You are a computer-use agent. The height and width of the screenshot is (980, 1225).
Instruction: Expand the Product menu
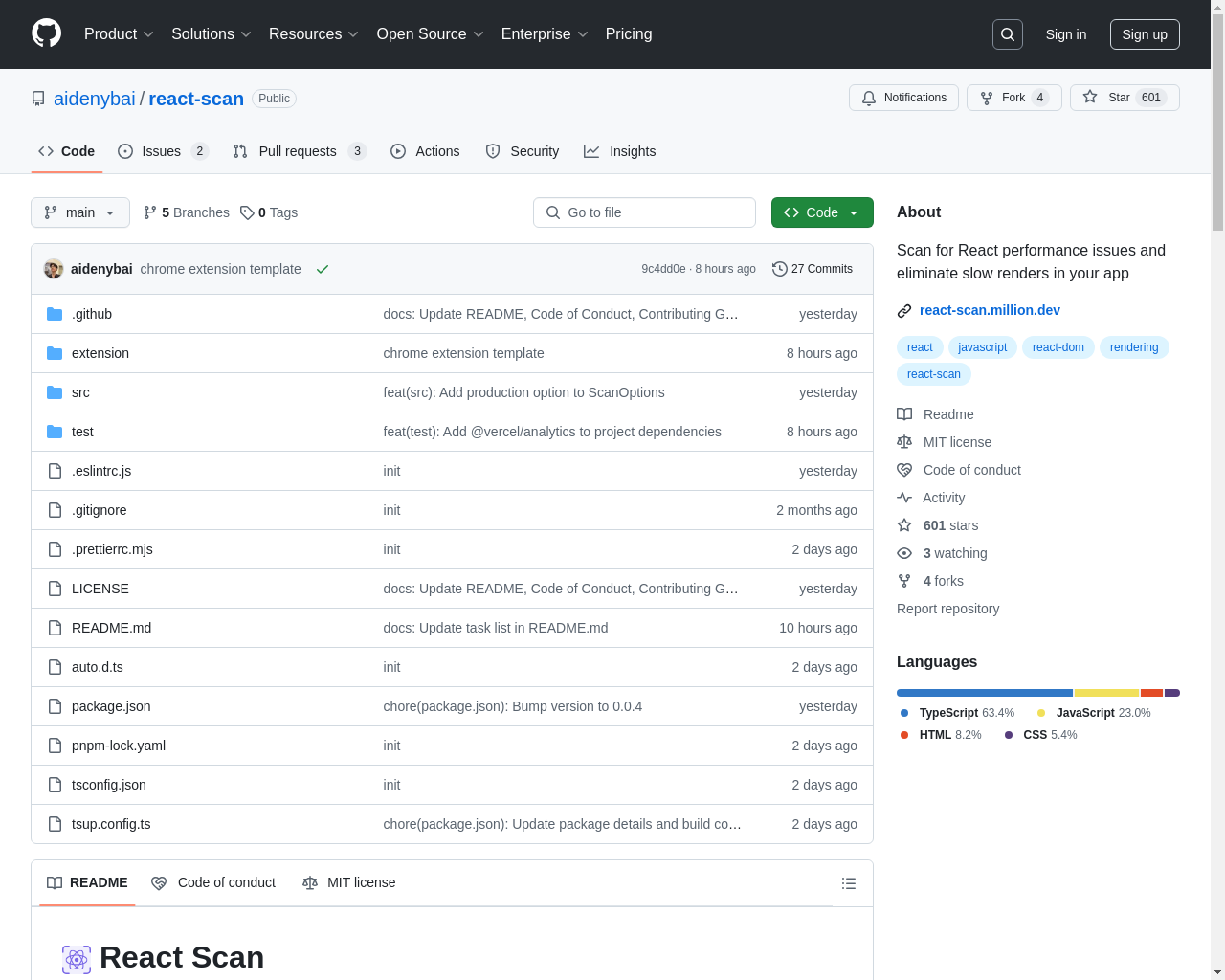[119, 34]
